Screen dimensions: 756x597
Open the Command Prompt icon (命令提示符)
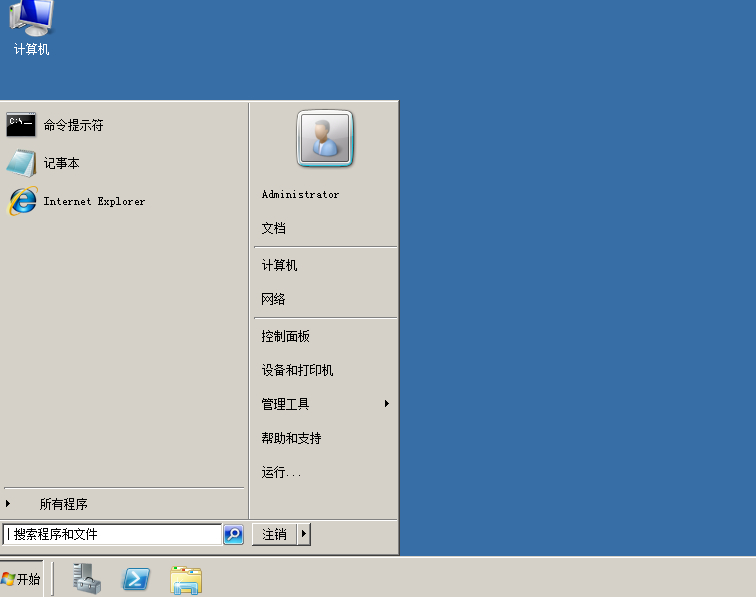point(21,125)
